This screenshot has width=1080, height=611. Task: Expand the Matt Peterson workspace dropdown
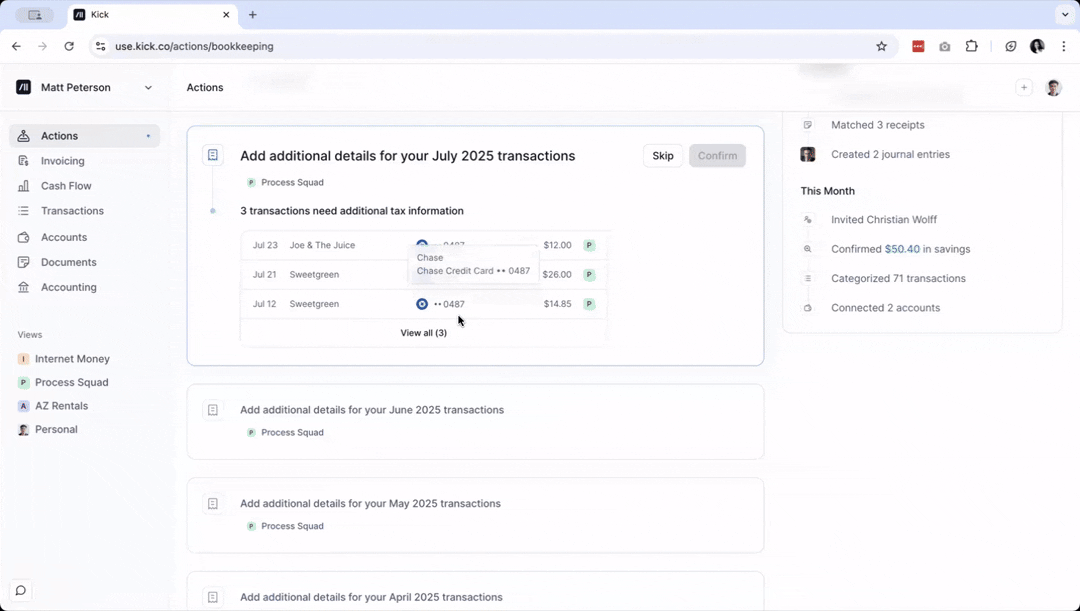coord(148,88)
